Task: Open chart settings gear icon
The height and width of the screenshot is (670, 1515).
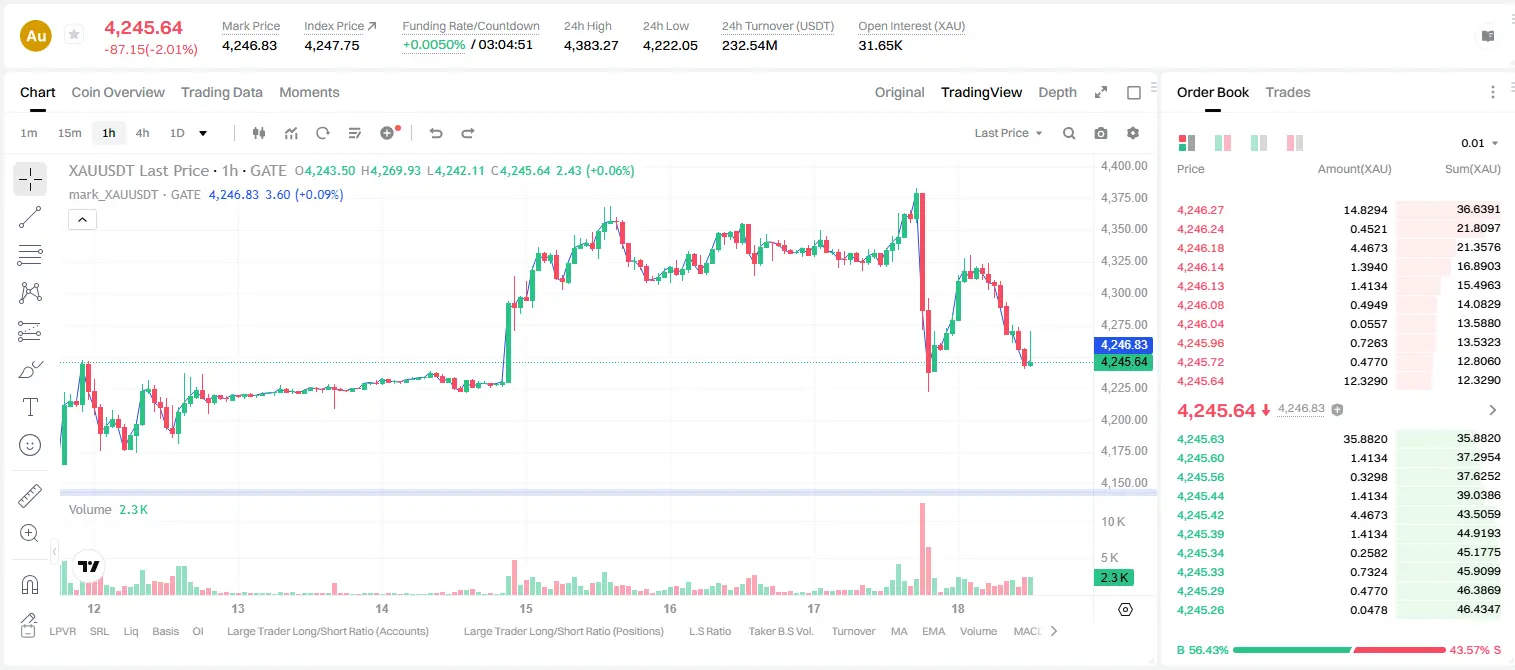Action: (1133, 133)
